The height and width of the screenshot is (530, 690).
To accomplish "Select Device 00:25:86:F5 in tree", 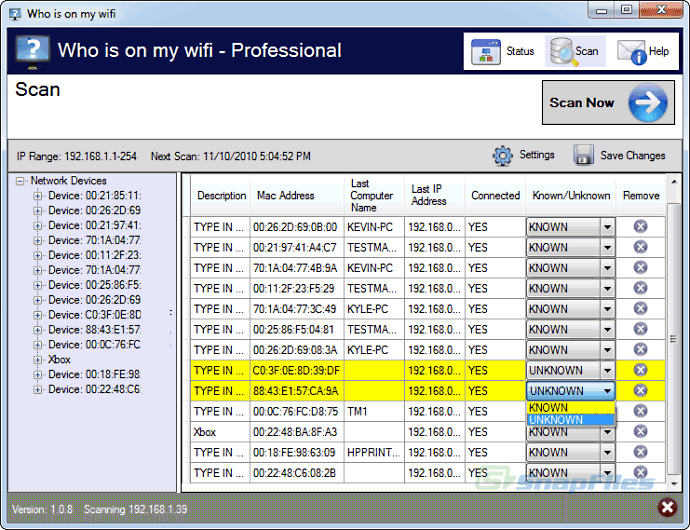I will click(x=94, y=285).
